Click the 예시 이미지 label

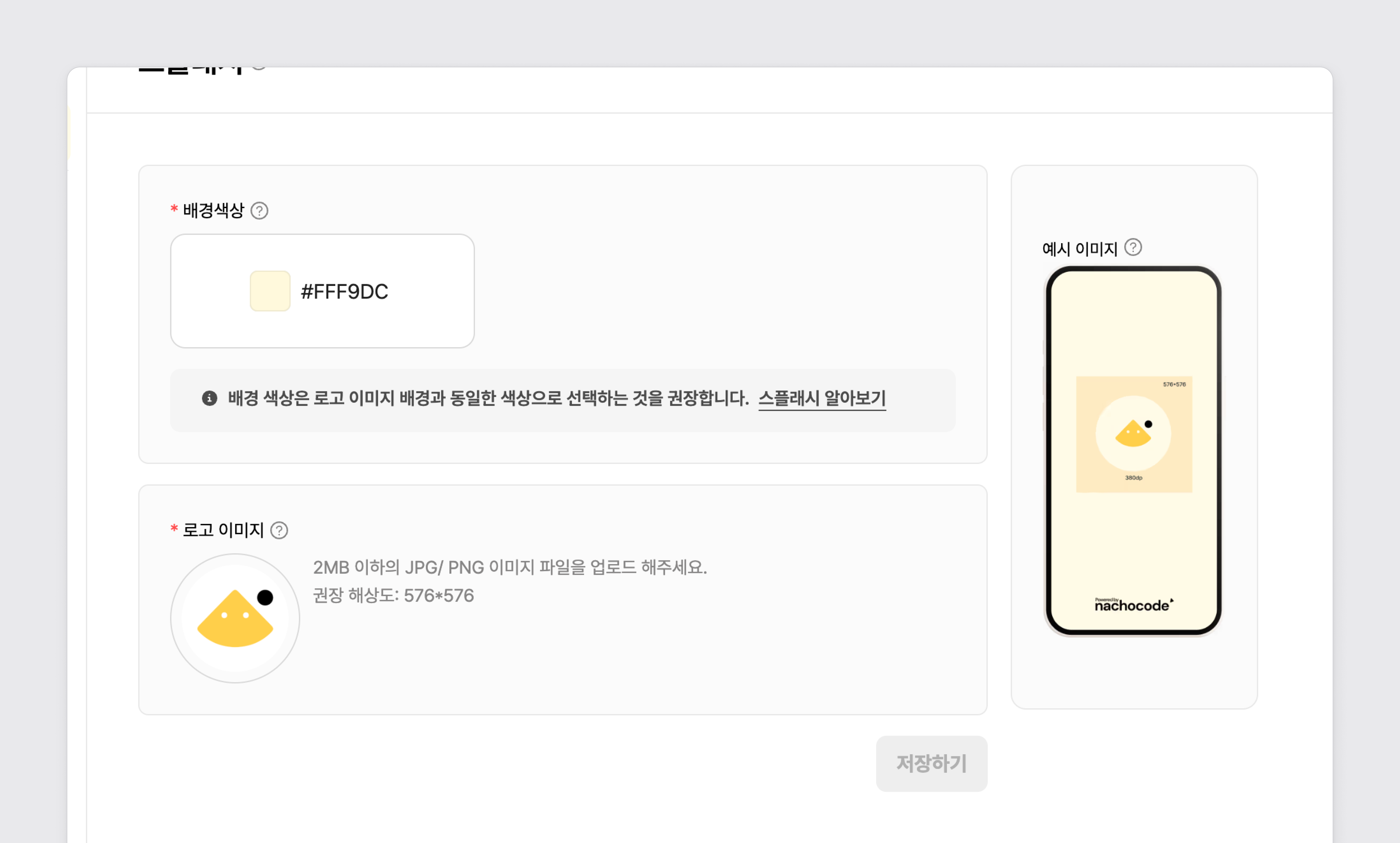[1079, 249]
